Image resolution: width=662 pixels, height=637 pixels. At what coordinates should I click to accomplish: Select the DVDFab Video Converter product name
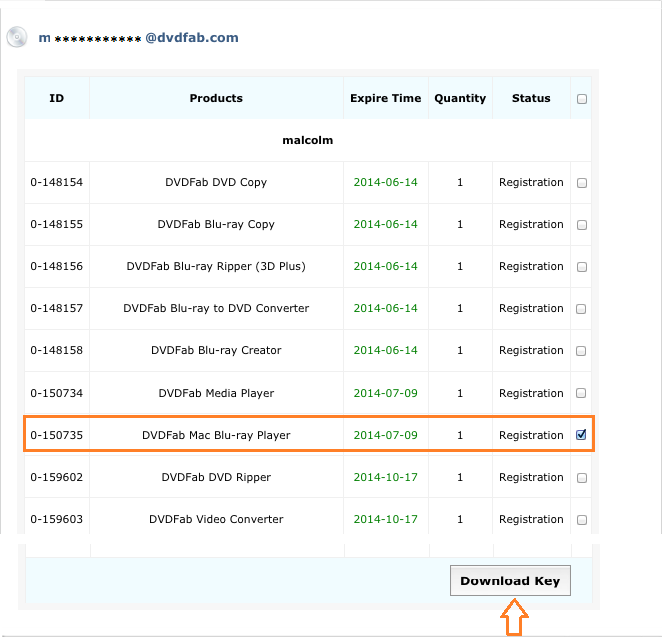click(216, 519)
